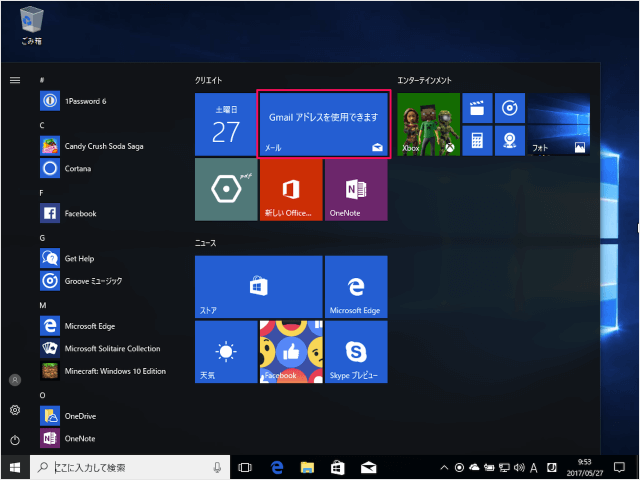Open the 新しい Office tile
The width and height of the screenshot is (640, 480).
click(x=291, y=189)
